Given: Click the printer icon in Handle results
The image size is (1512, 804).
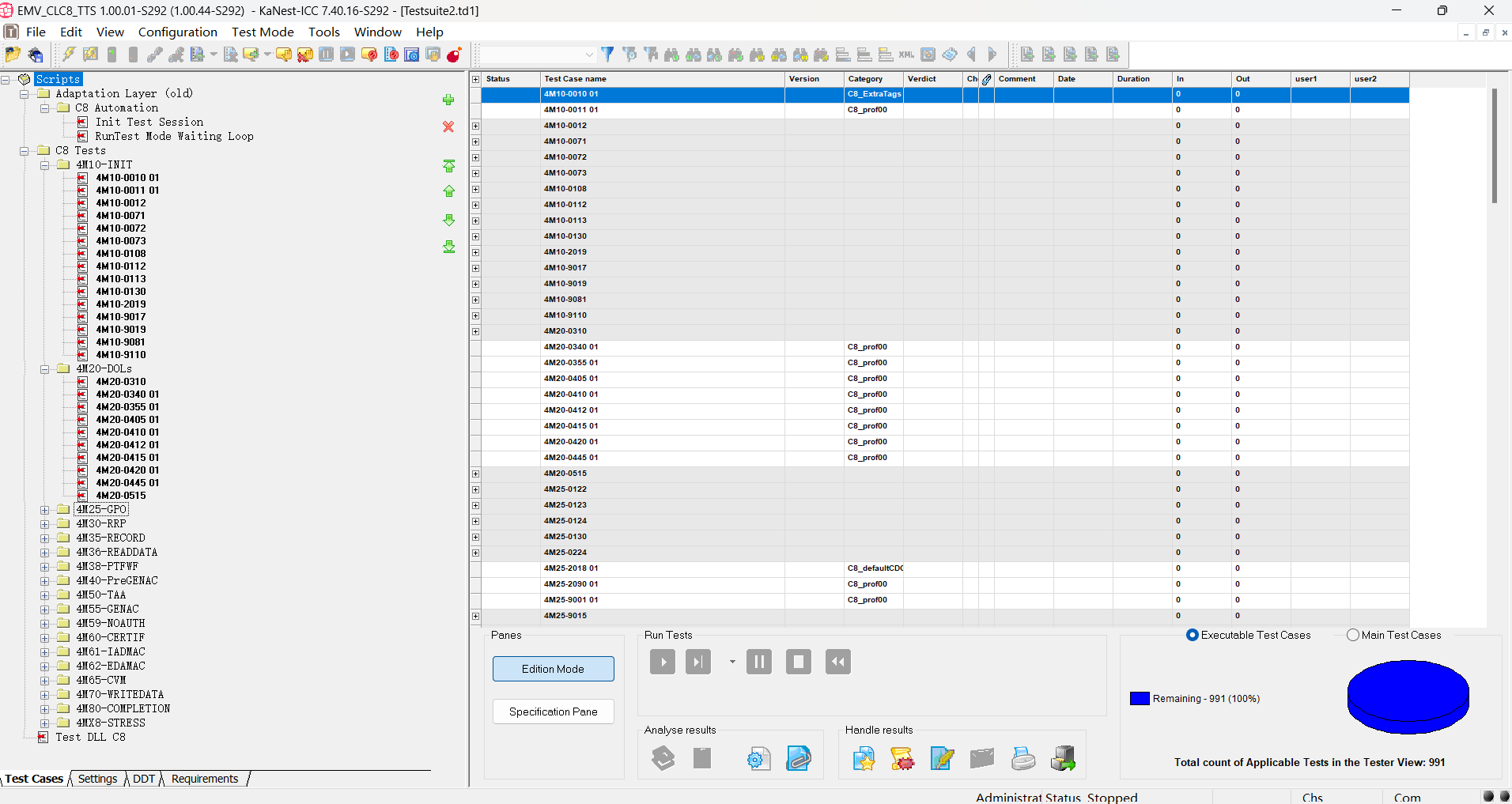Looking at the screenshot, I should point(1022,758).
